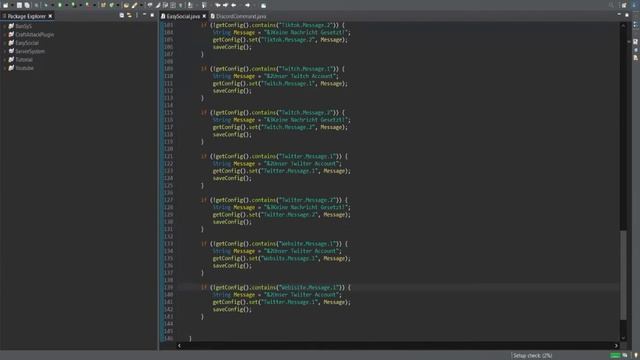Click the vertical scrollbar down arrow
The image size is (640, 360).
point(623,338)
